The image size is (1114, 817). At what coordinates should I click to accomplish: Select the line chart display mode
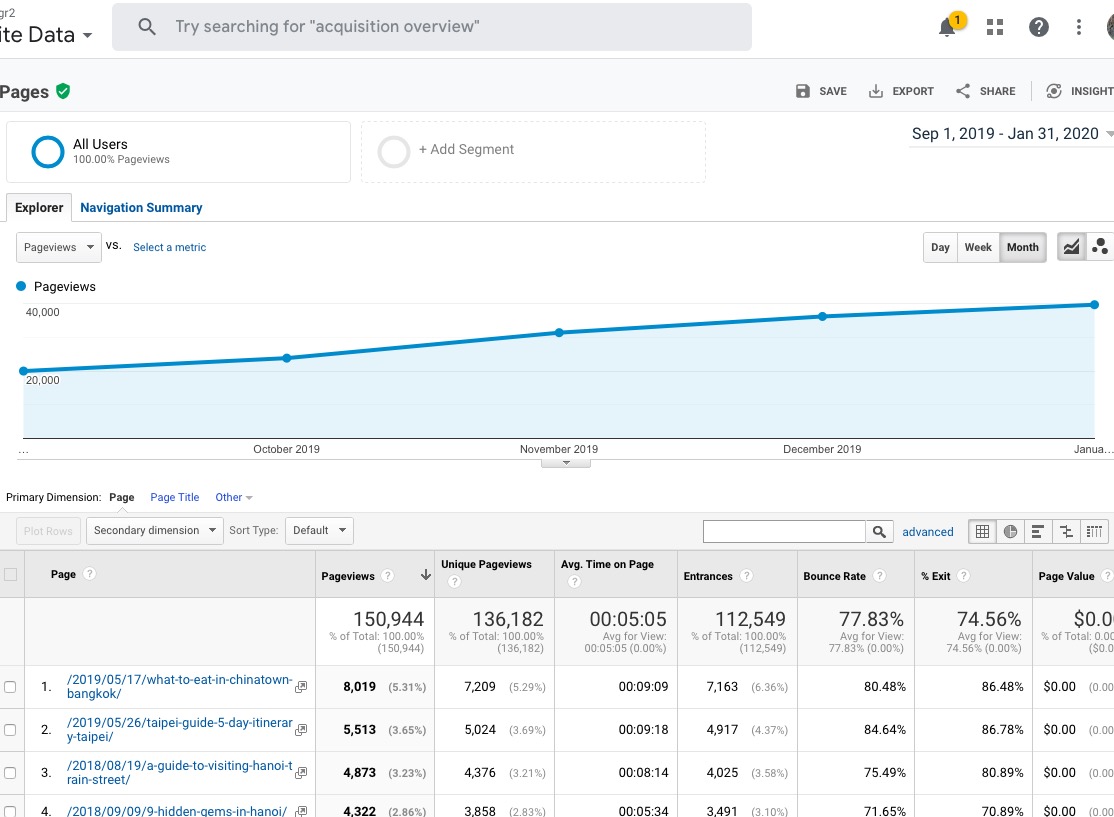point(1072,247)
